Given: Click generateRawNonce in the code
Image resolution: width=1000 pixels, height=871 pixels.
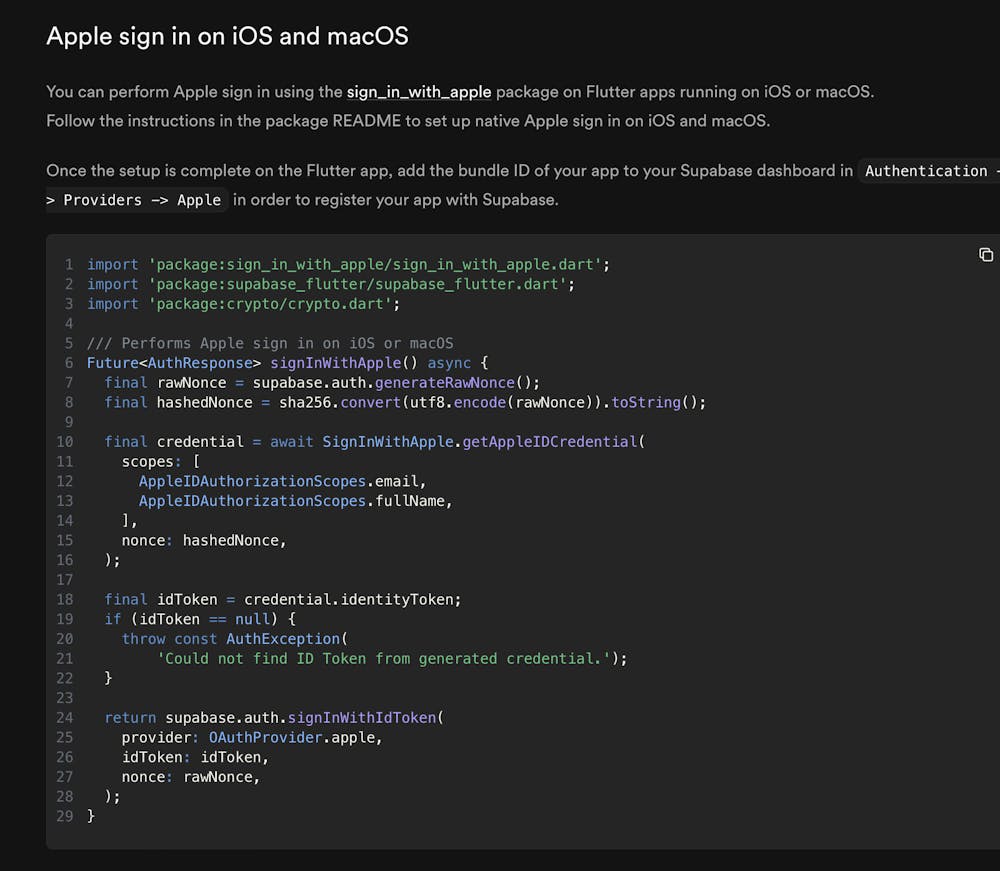Looking at the screenshot, I should 444,383.
